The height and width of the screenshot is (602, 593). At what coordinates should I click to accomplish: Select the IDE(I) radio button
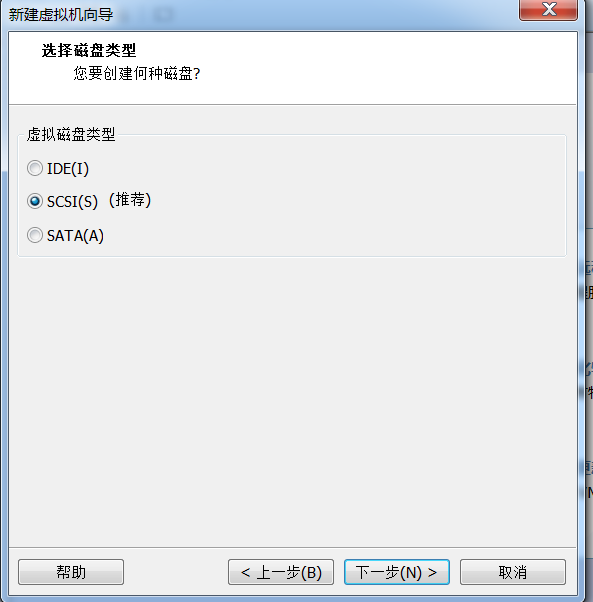click(x=35, y=168)
